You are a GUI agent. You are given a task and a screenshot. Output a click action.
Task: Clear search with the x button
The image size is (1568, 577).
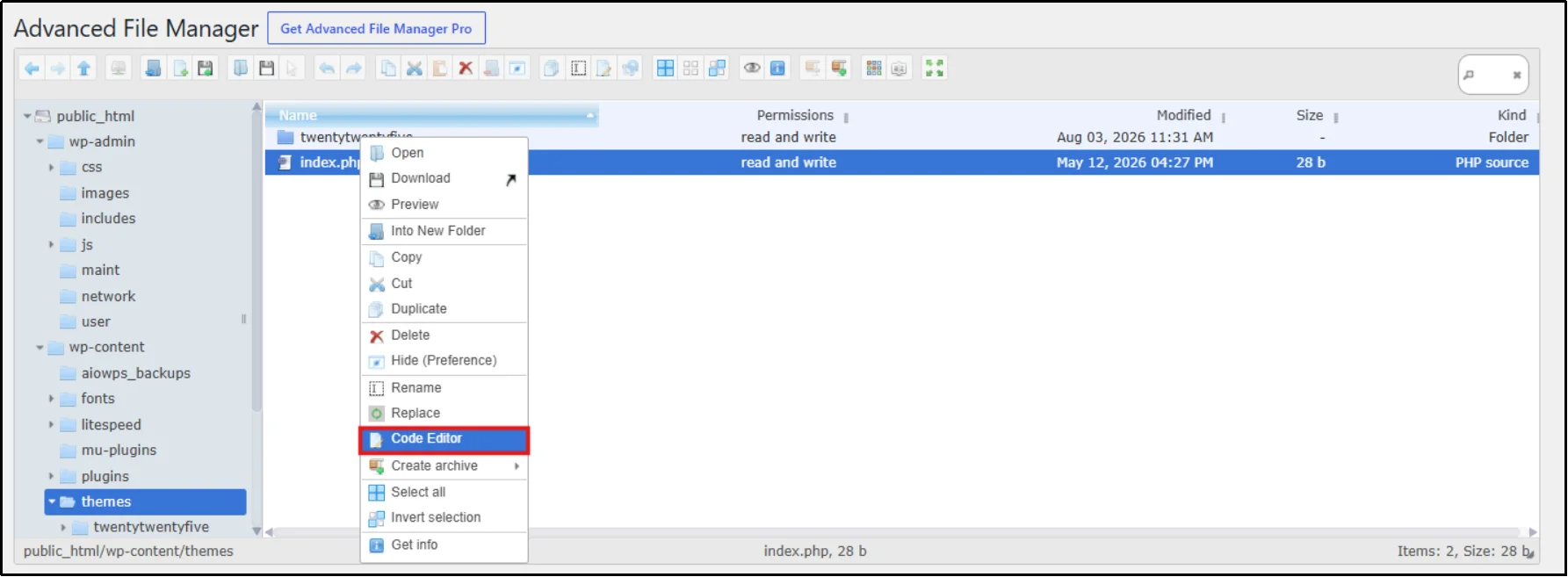pyautogui.click(x=1517, y=75)
